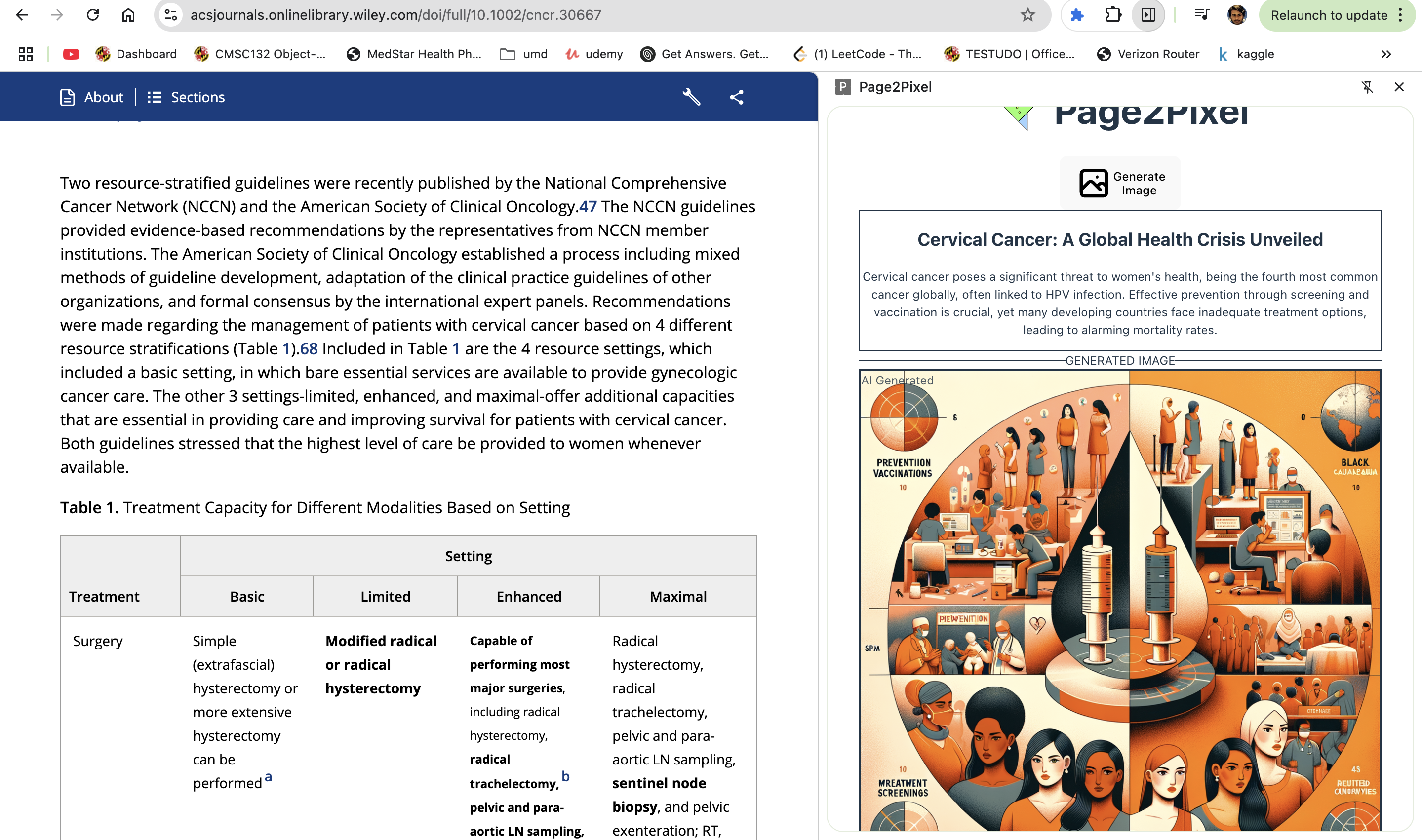Click the AI generated cervical cancer image

coord(1120,600)
